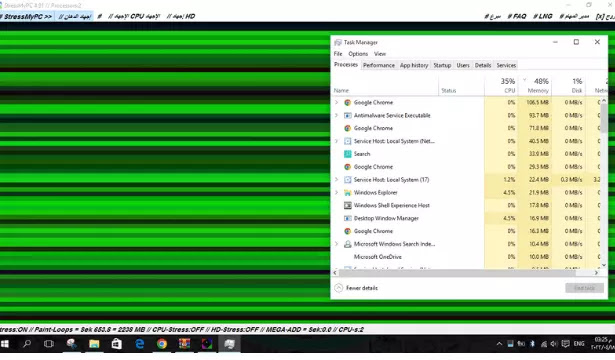Sort by CPU column showing 35%

[501, 85]
